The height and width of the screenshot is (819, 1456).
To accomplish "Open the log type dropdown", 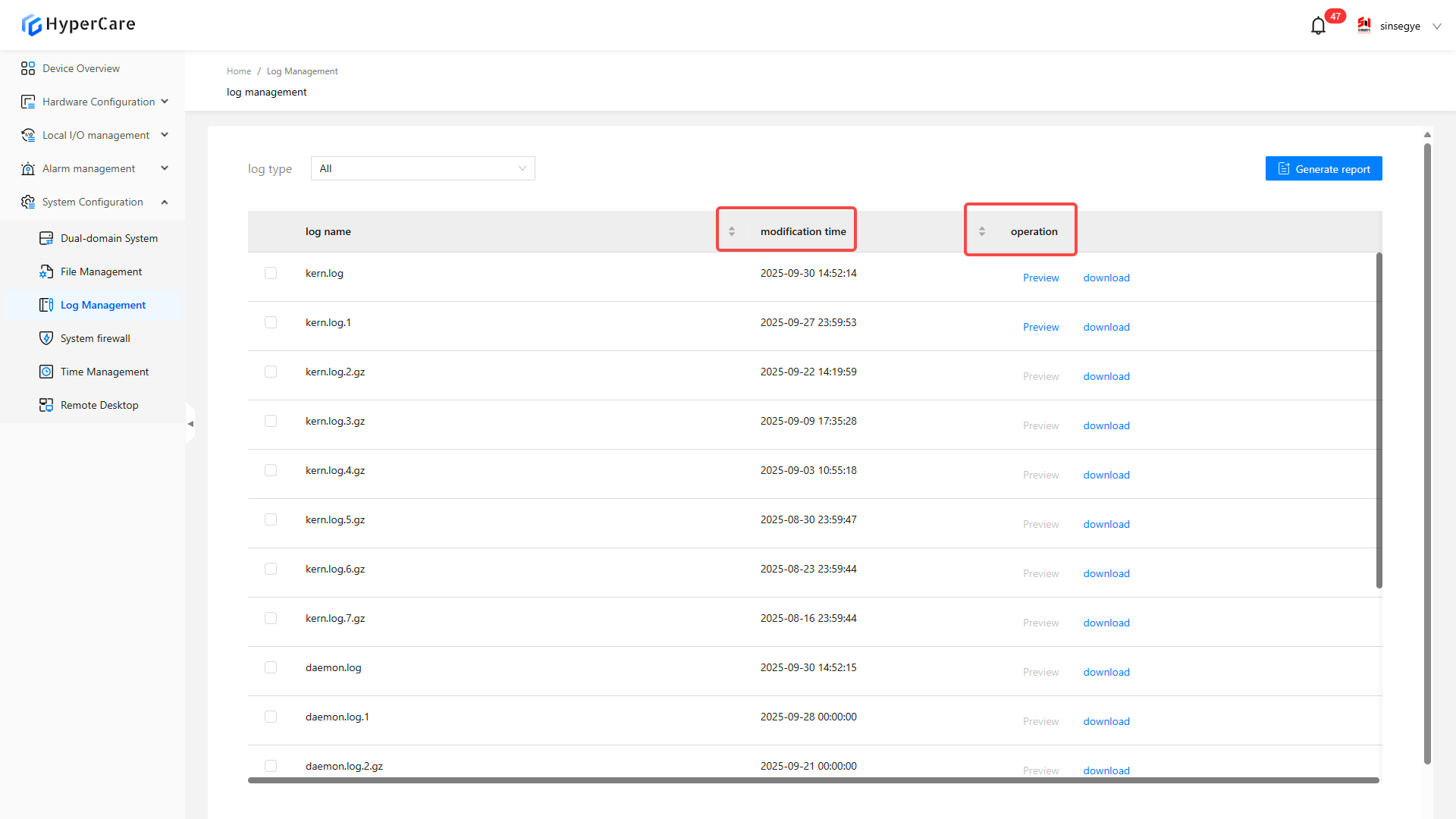I will (x=422, y=168).
